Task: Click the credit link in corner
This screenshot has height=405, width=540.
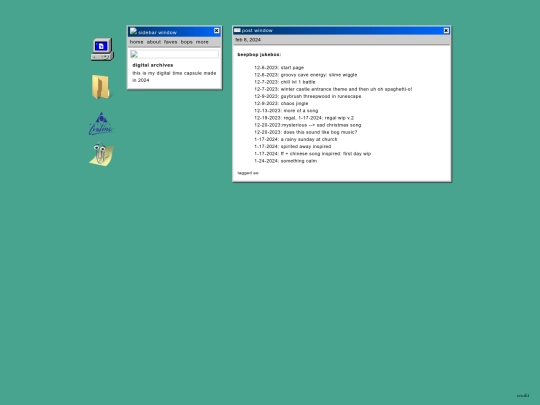Action: click(523, 395)
